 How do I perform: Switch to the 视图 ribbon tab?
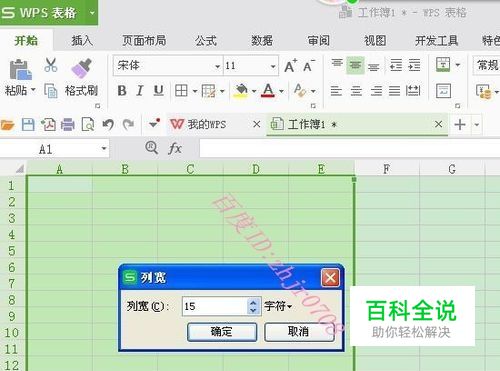click(x=375, y=41)
